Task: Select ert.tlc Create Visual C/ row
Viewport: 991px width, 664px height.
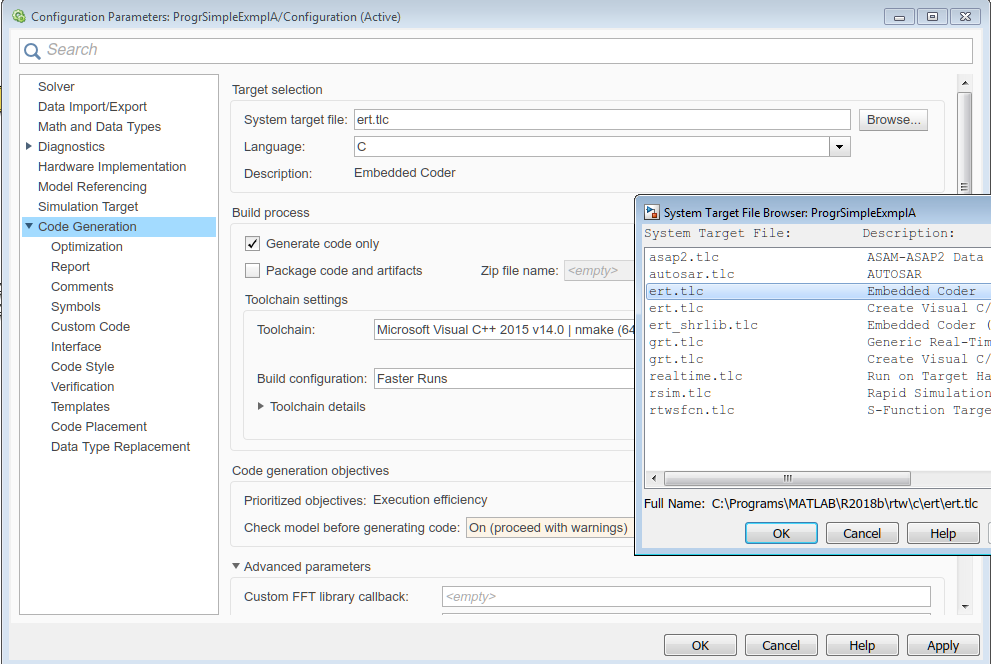Action: pos(819,308)
